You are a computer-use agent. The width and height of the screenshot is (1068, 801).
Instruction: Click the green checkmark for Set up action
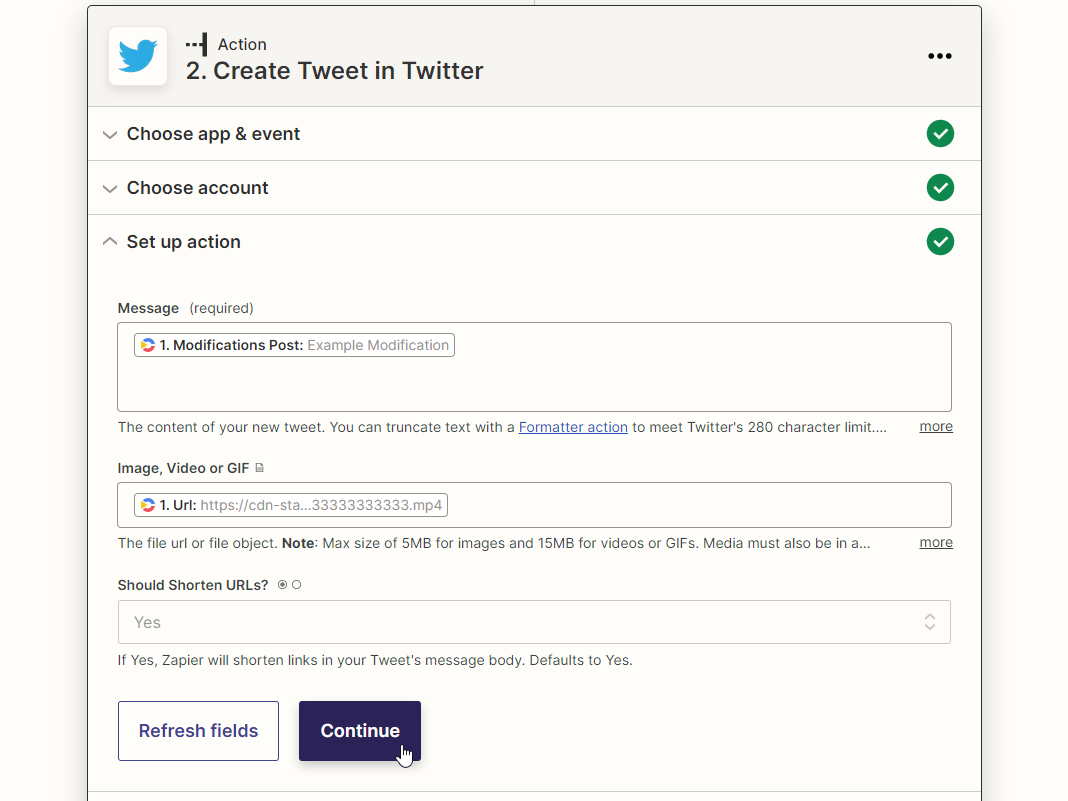[x=940, y=242]
